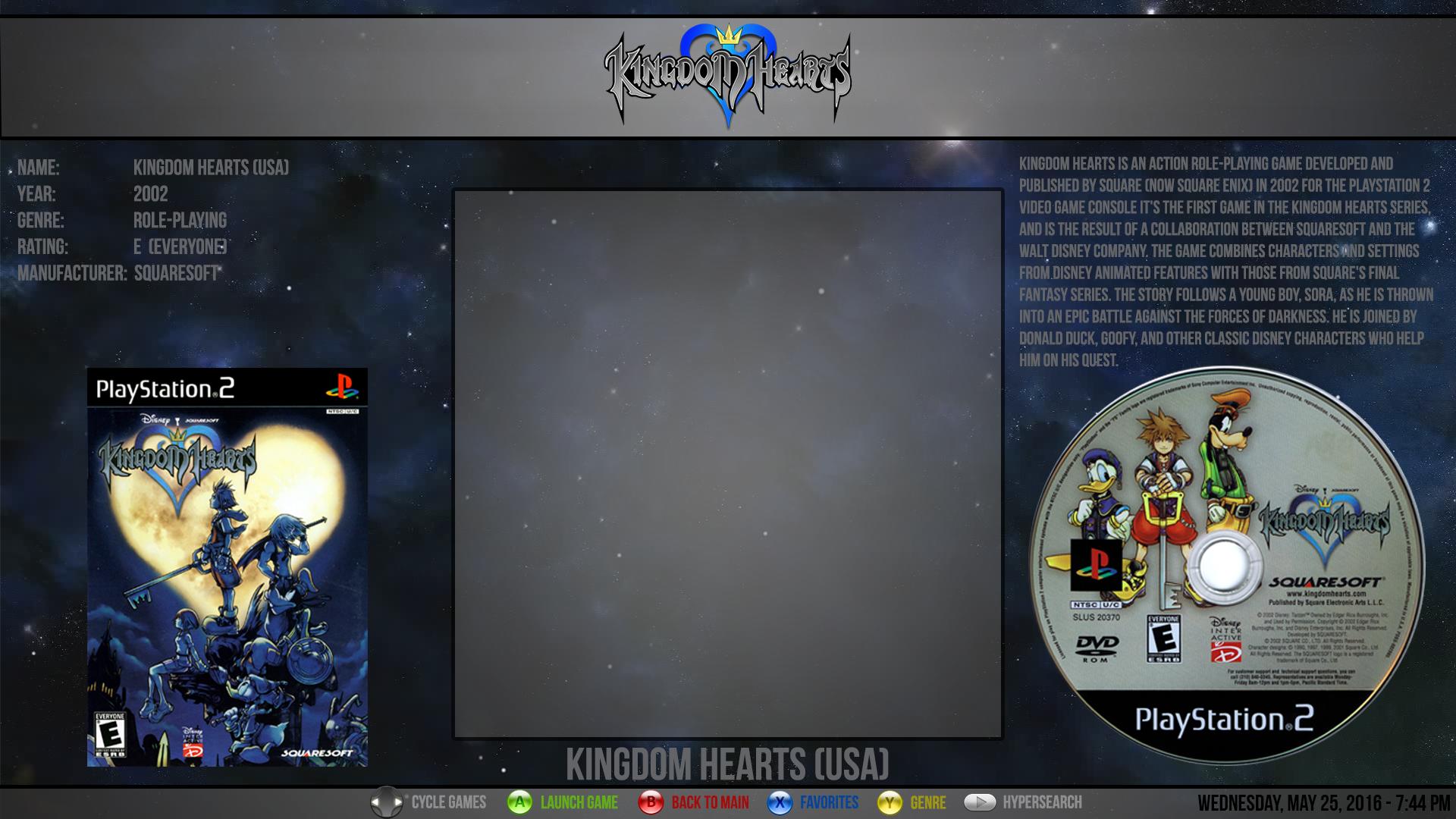
Task: Click the Name value Kingdom Hearts (USA)
Action: click(x=211, y=168)
